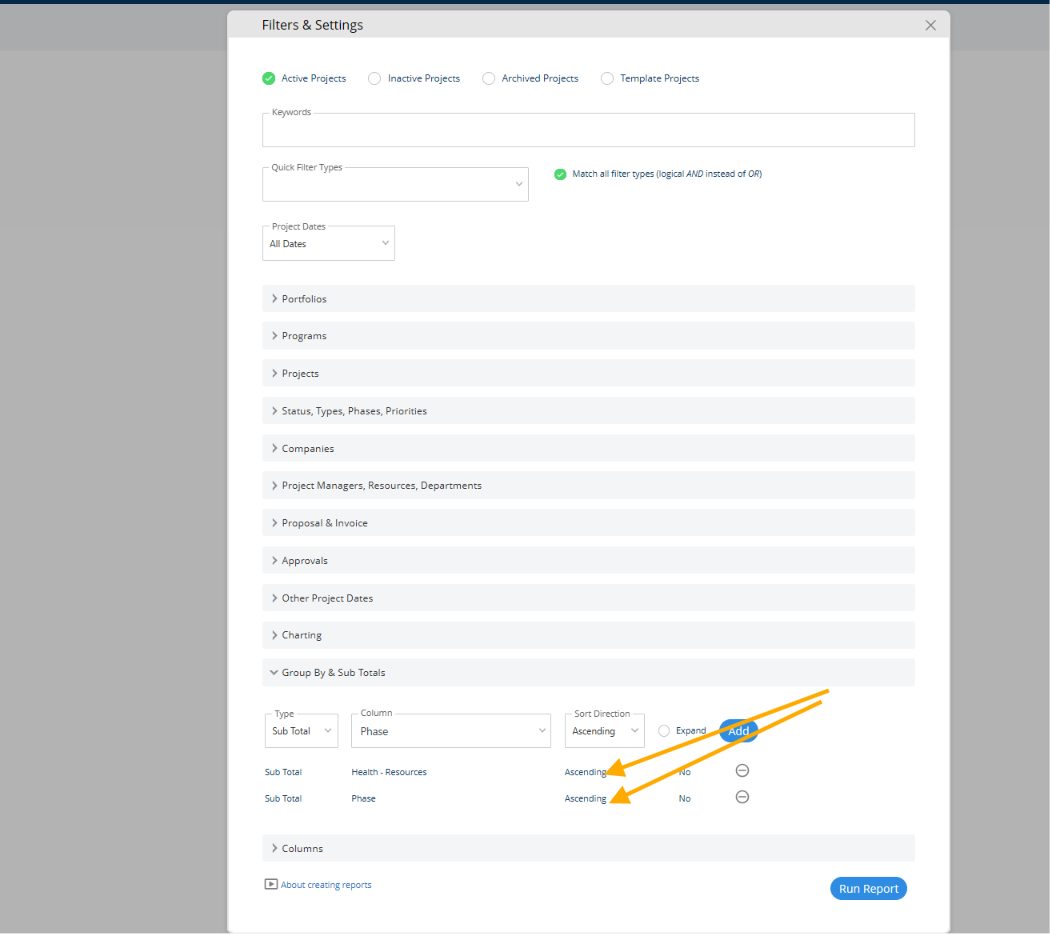Viewport: 1050px width, 934px height.
Task: Remove the Health - Resources sub total row
Action: tap(742, 771)
